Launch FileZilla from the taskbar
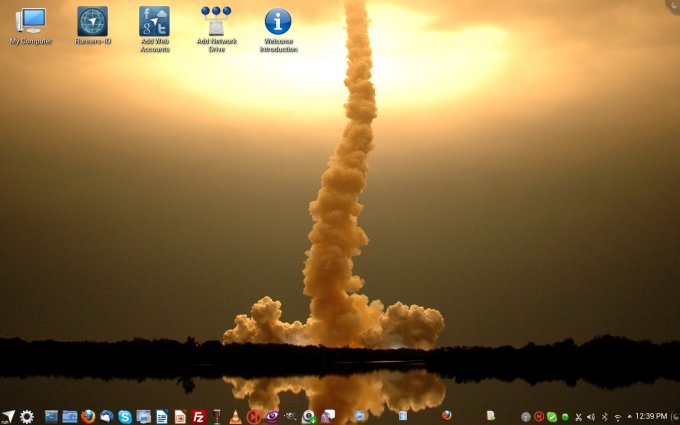680x425 pixels. click(199, 416)
